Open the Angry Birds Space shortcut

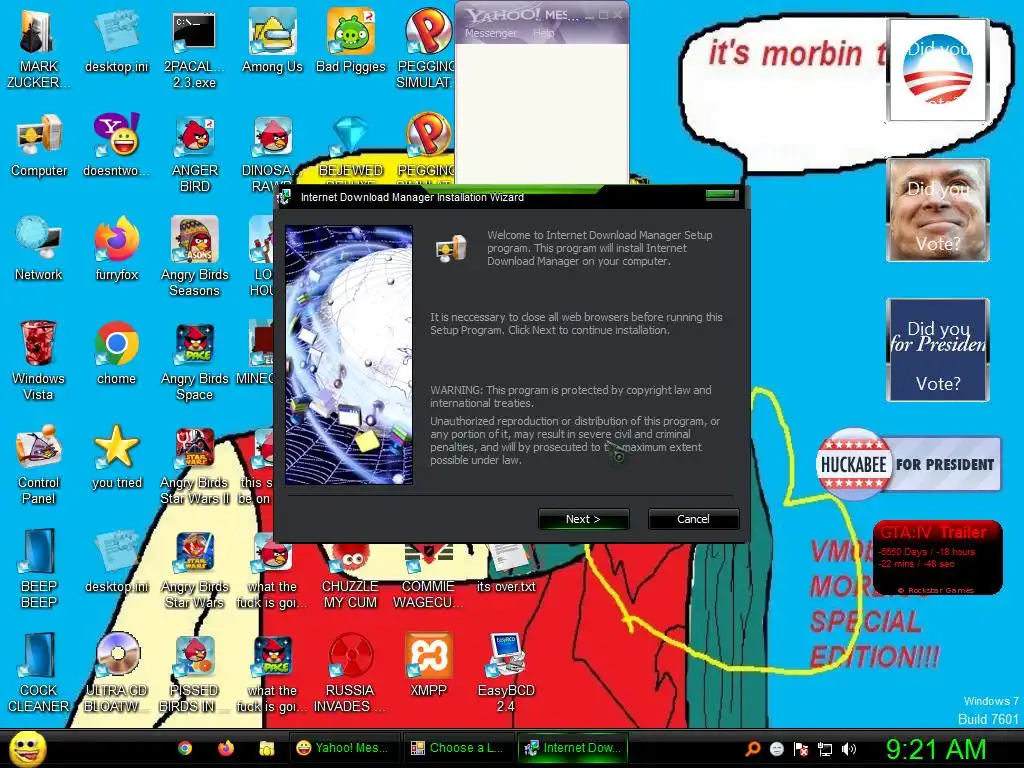195,360
